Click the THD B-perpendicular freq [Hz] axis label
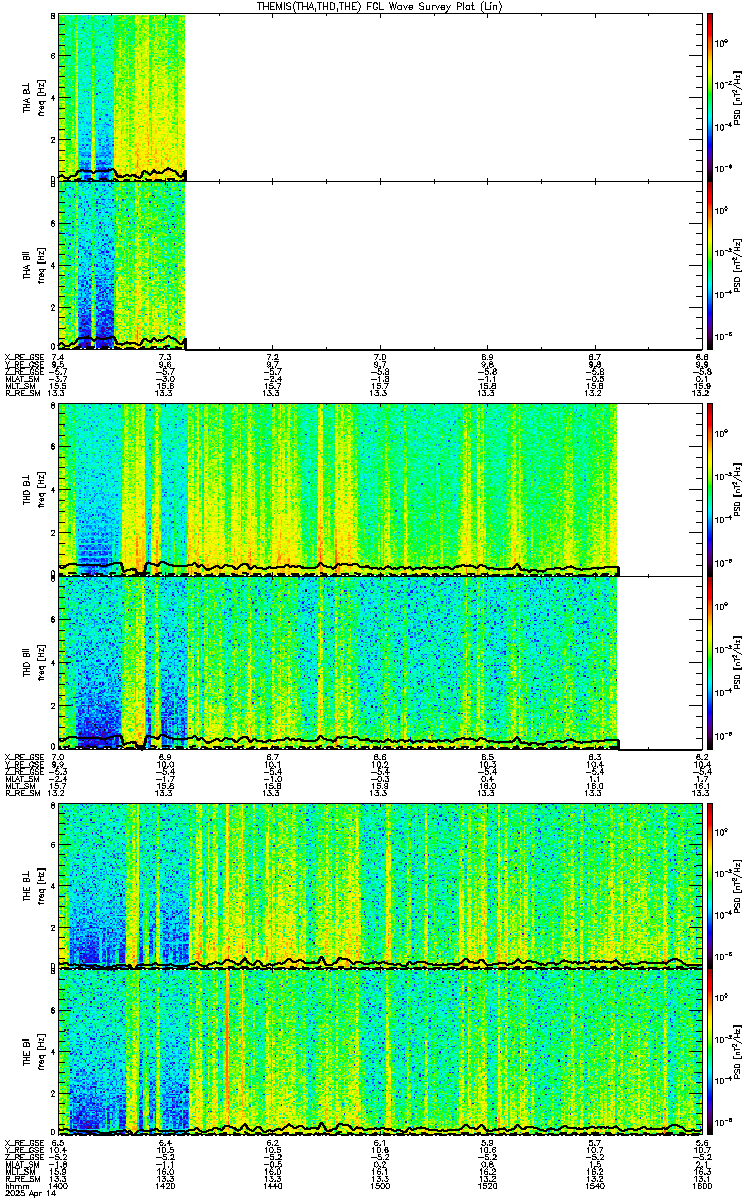 pyautogui.click(x=40, y=490)
